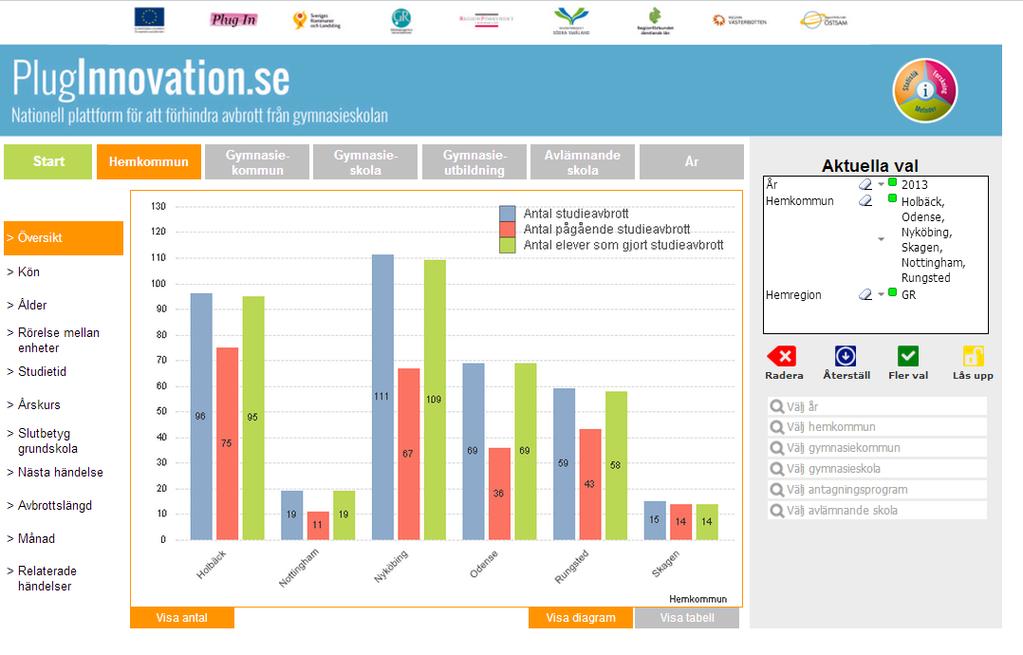Switch to Avlämnande skola tab
1023x655 pixels.
[x=583, y=162]
